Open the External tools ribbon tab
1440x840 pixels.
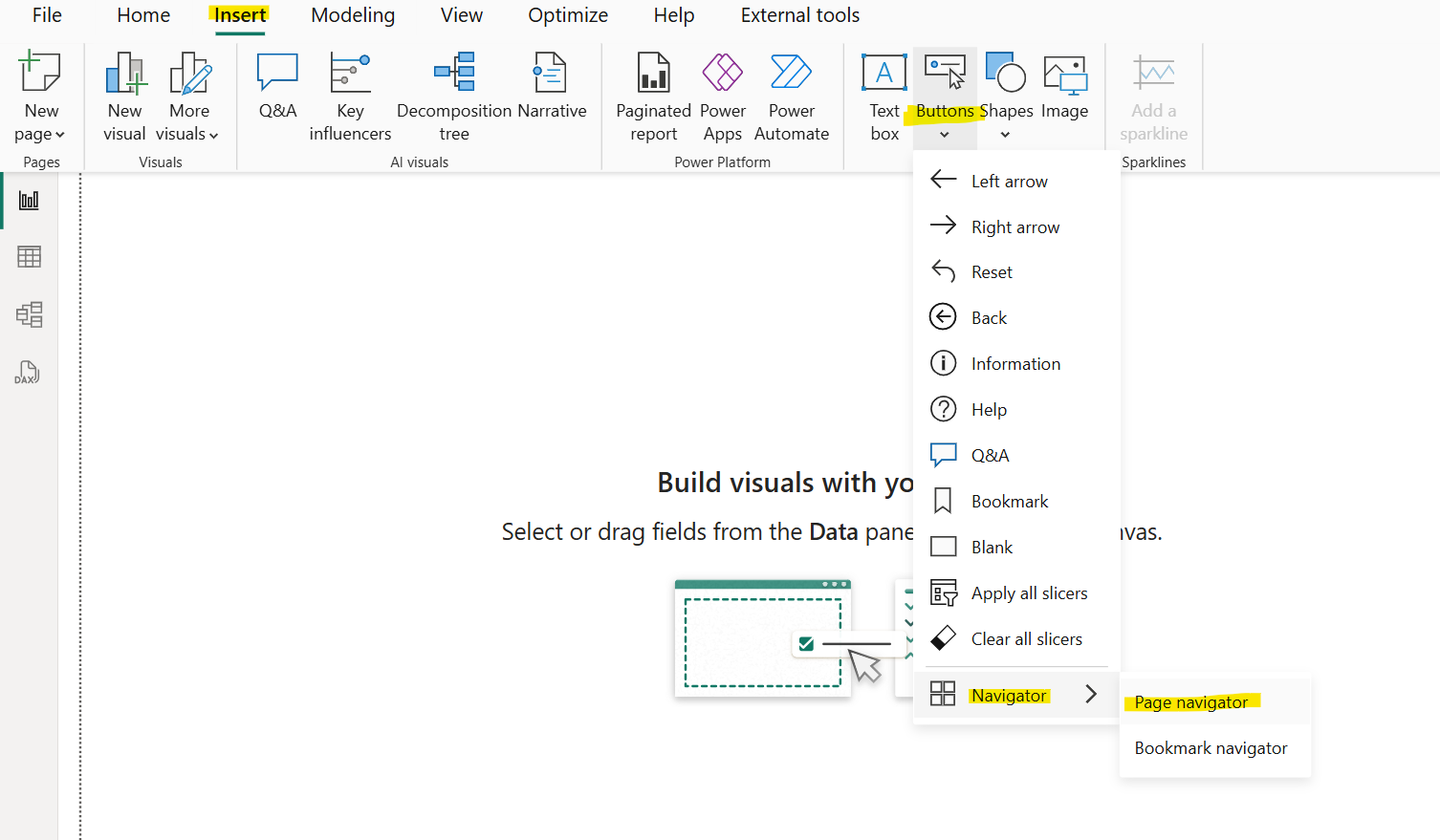coord(799,15)
